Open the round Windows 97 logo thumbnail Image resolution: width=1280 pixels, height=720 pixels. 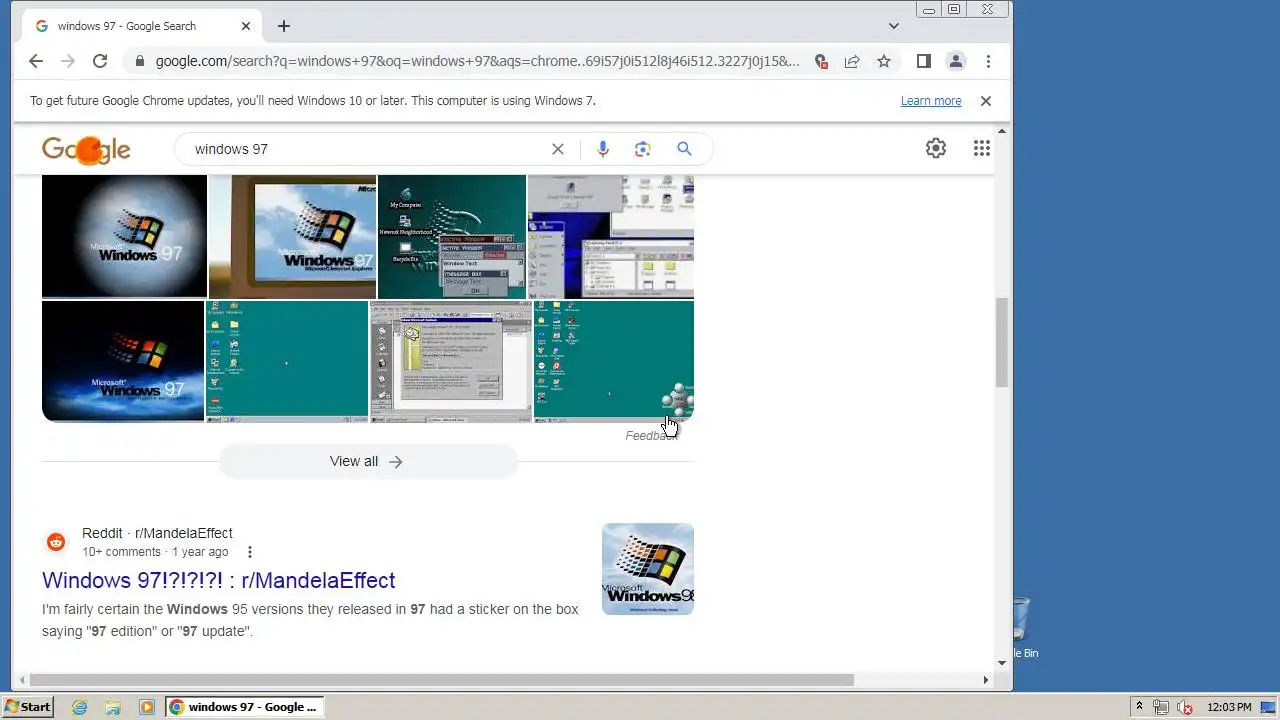[124, 236]
